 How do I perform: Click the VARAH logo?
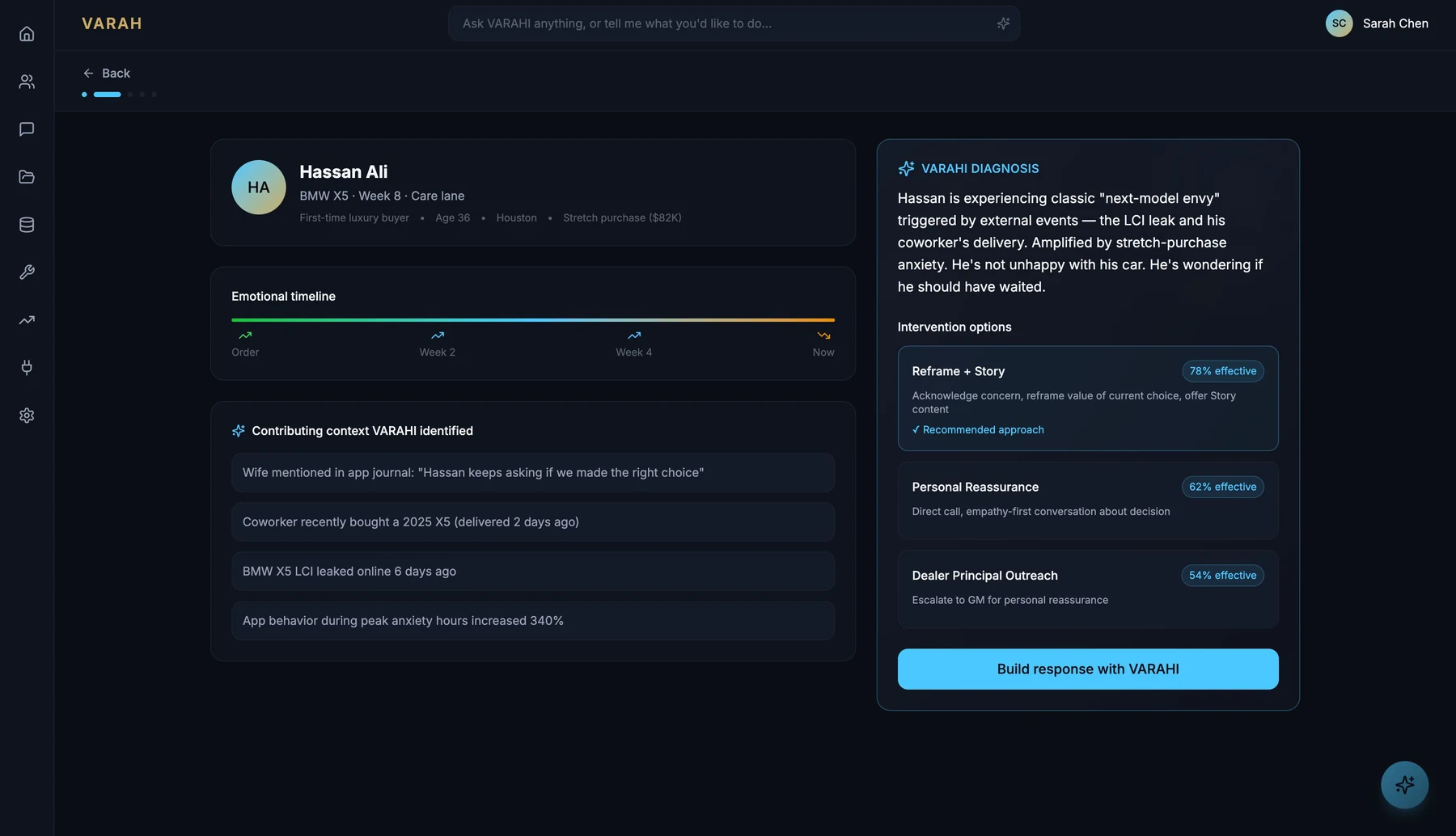pos(112,23)
